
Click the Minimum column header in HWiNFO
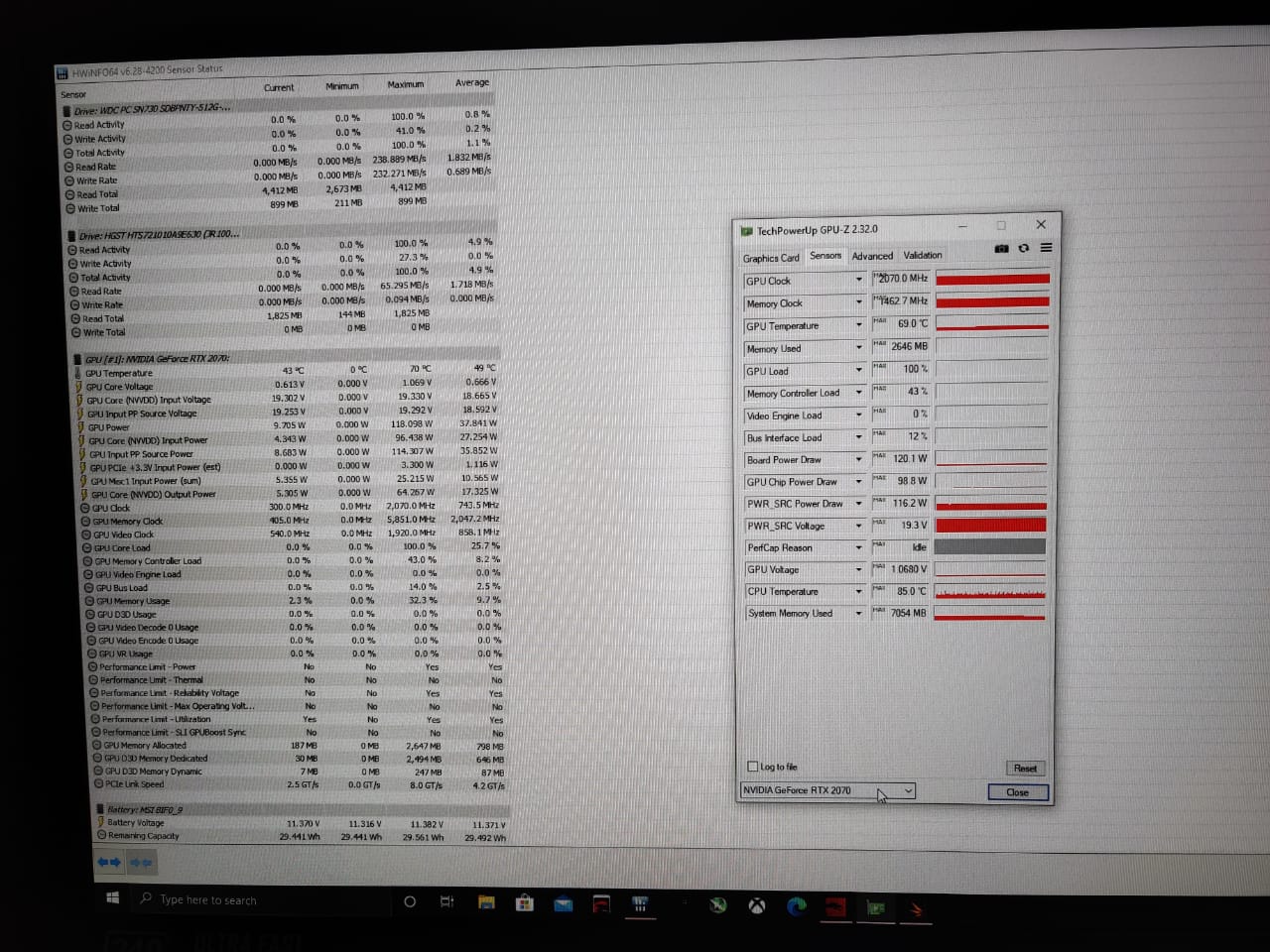tap(342, 86)
